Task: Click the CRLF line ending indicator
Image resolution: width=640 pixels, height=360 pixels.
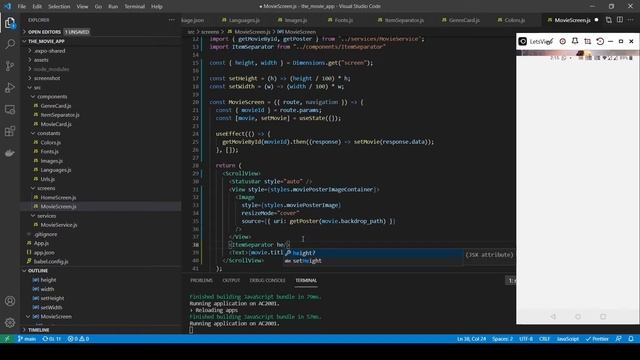Action: tap(544, 339)
